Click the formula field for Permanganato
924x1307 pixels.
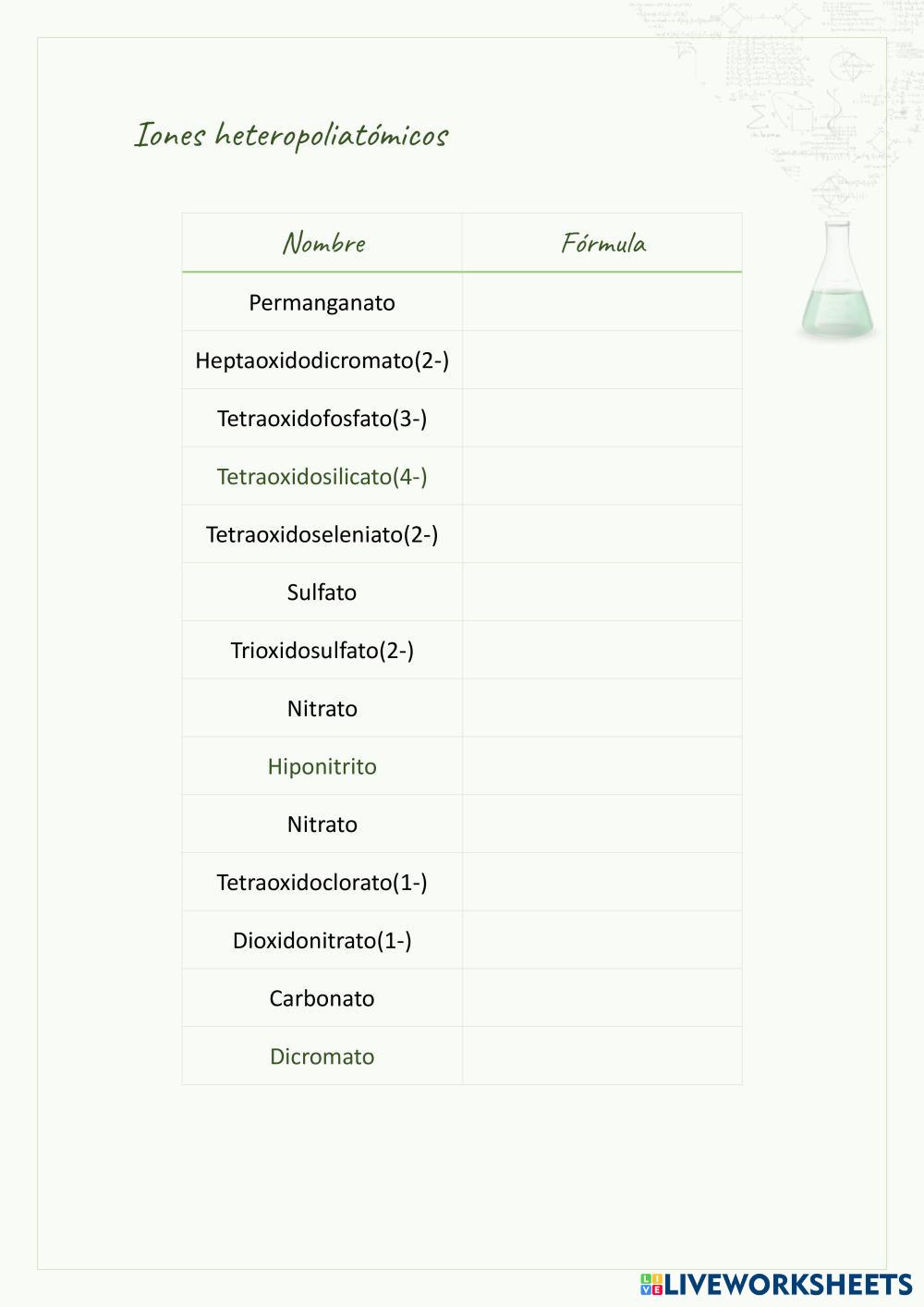(602, 302)
